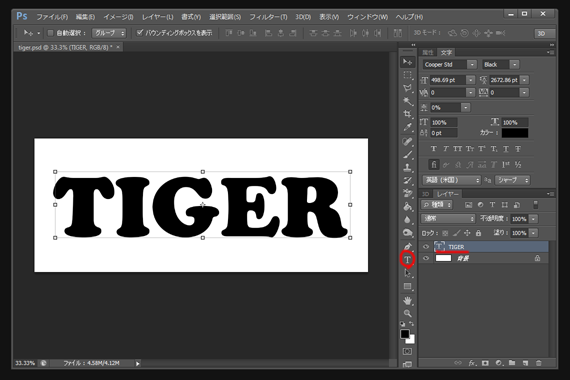Screen dimensions: 570x380
Task: Toggle underline text style
Action: point(506,149)
